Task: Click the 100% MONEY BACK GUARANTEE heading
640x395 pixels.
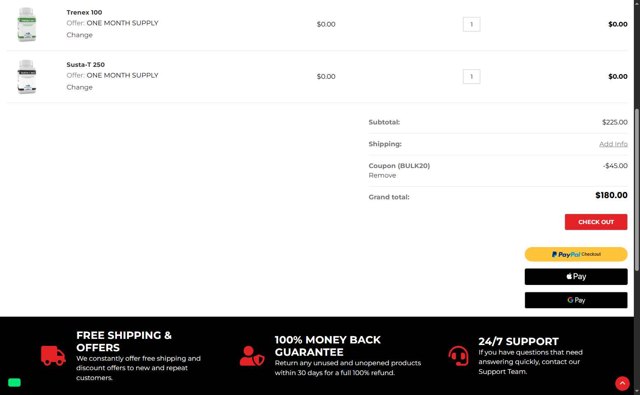Action: [327, 346]
